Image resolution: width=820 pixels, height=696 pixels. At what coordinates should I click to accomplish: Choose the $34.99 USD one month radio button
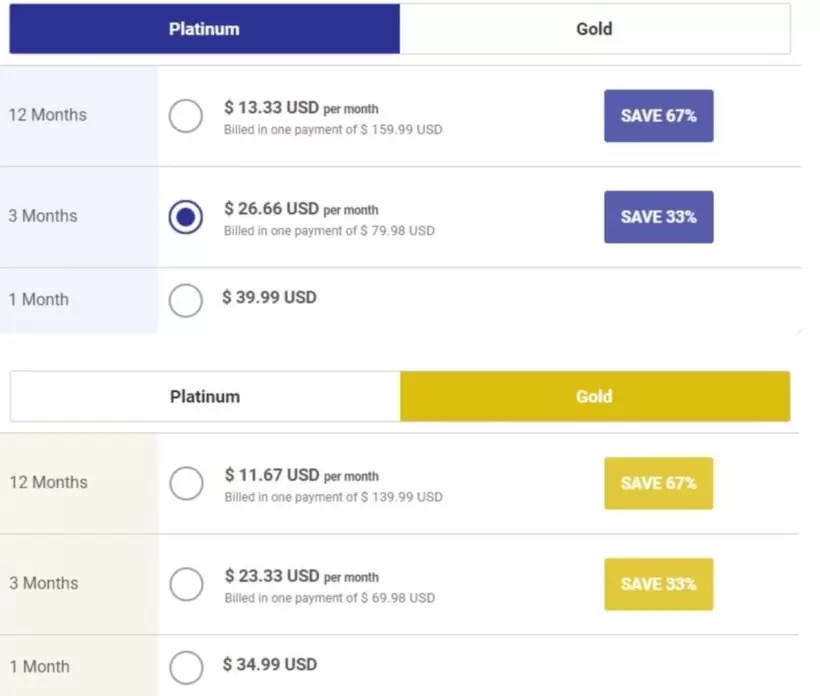point(186,666)
